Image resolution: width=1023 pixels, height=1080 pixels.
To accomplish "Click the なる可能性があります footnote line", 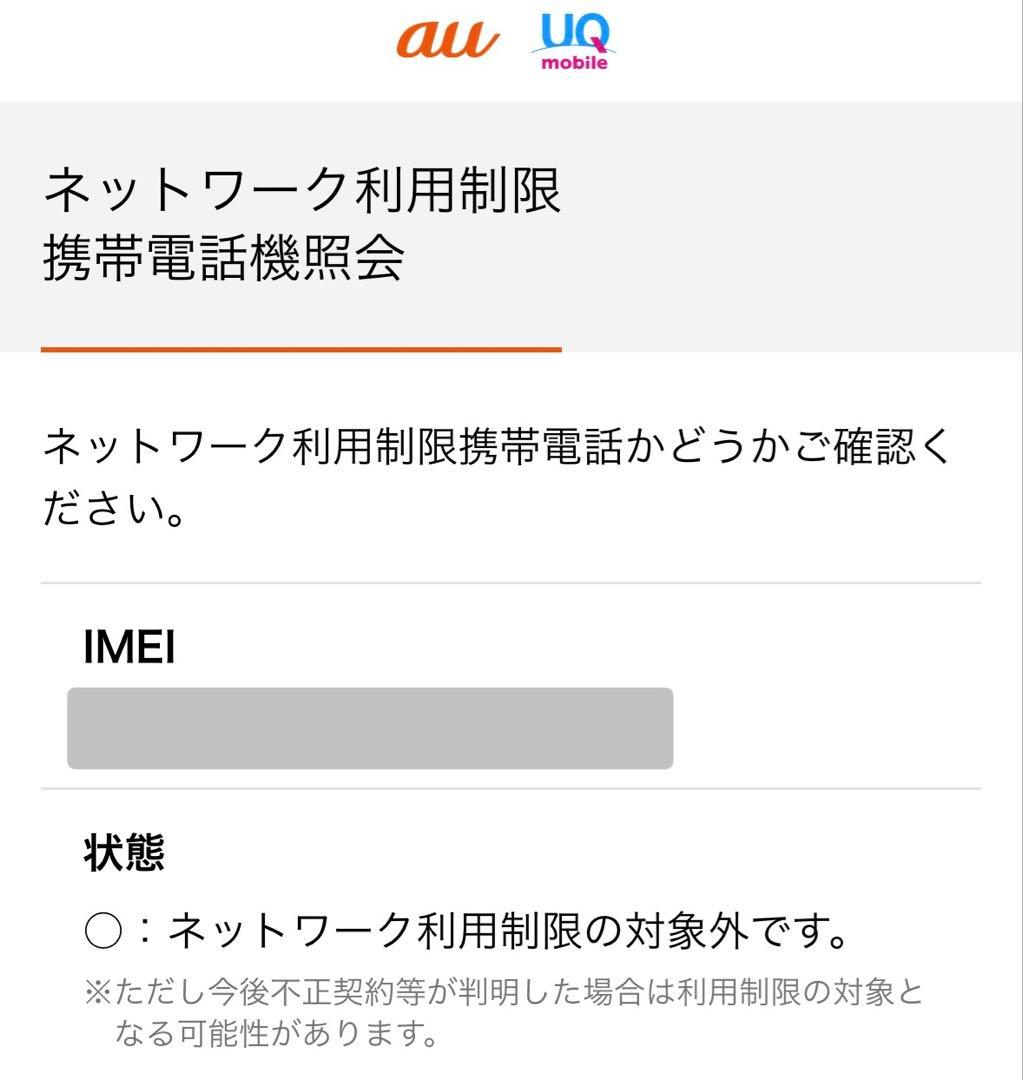I will (277, 1034).
